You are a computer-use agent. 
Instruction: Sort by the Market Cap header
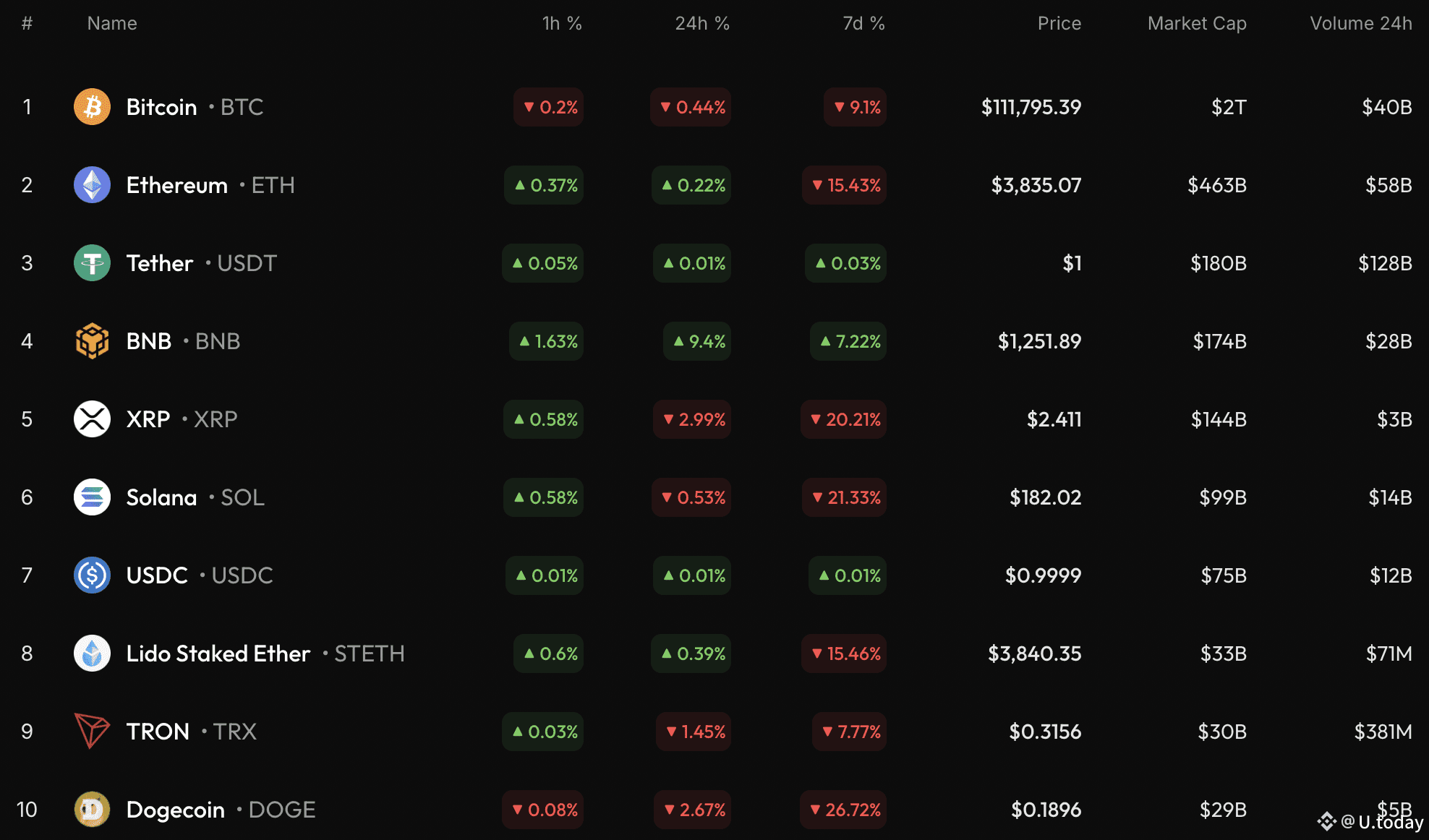pyautogui.click(x=1196, y=24)
